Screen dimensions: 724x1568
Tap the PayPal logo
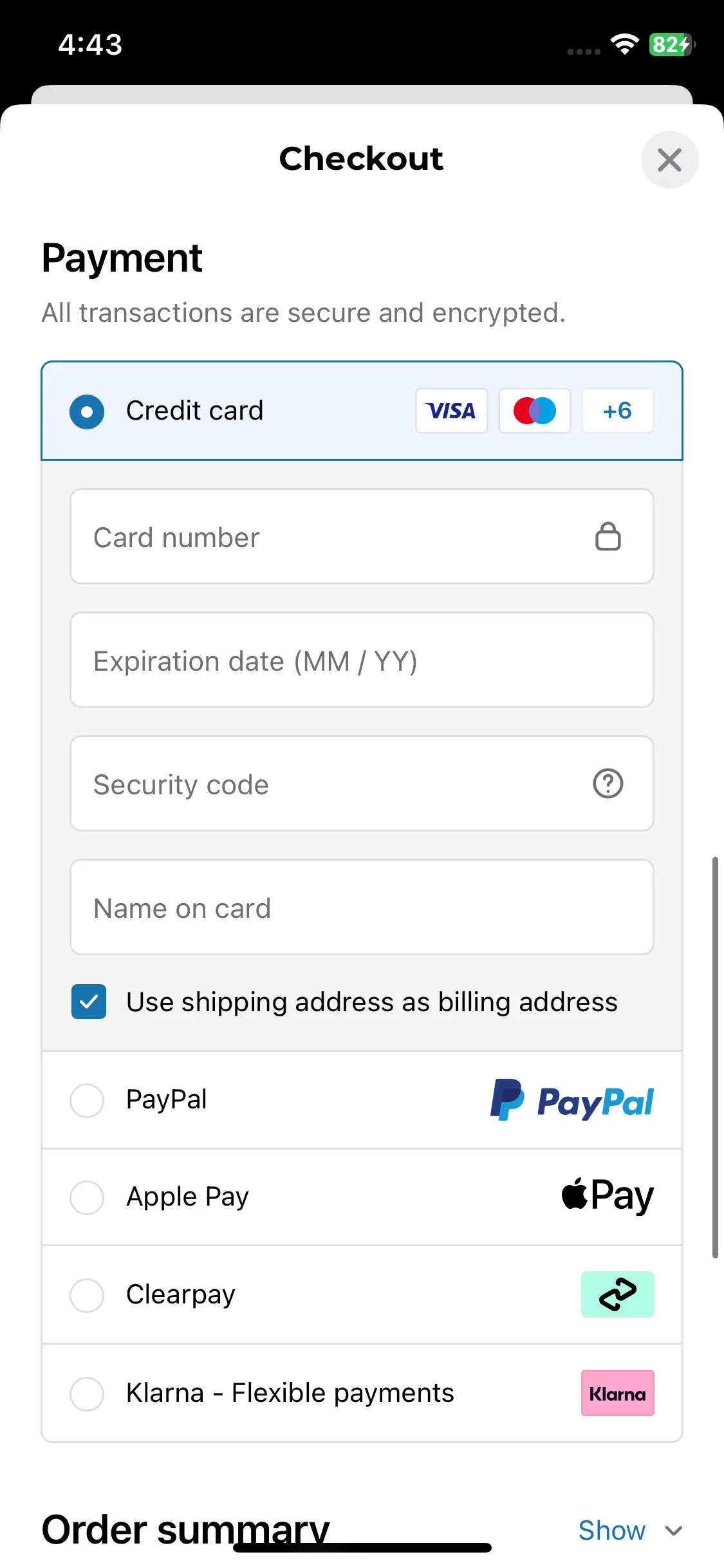tap(572, 1100)
